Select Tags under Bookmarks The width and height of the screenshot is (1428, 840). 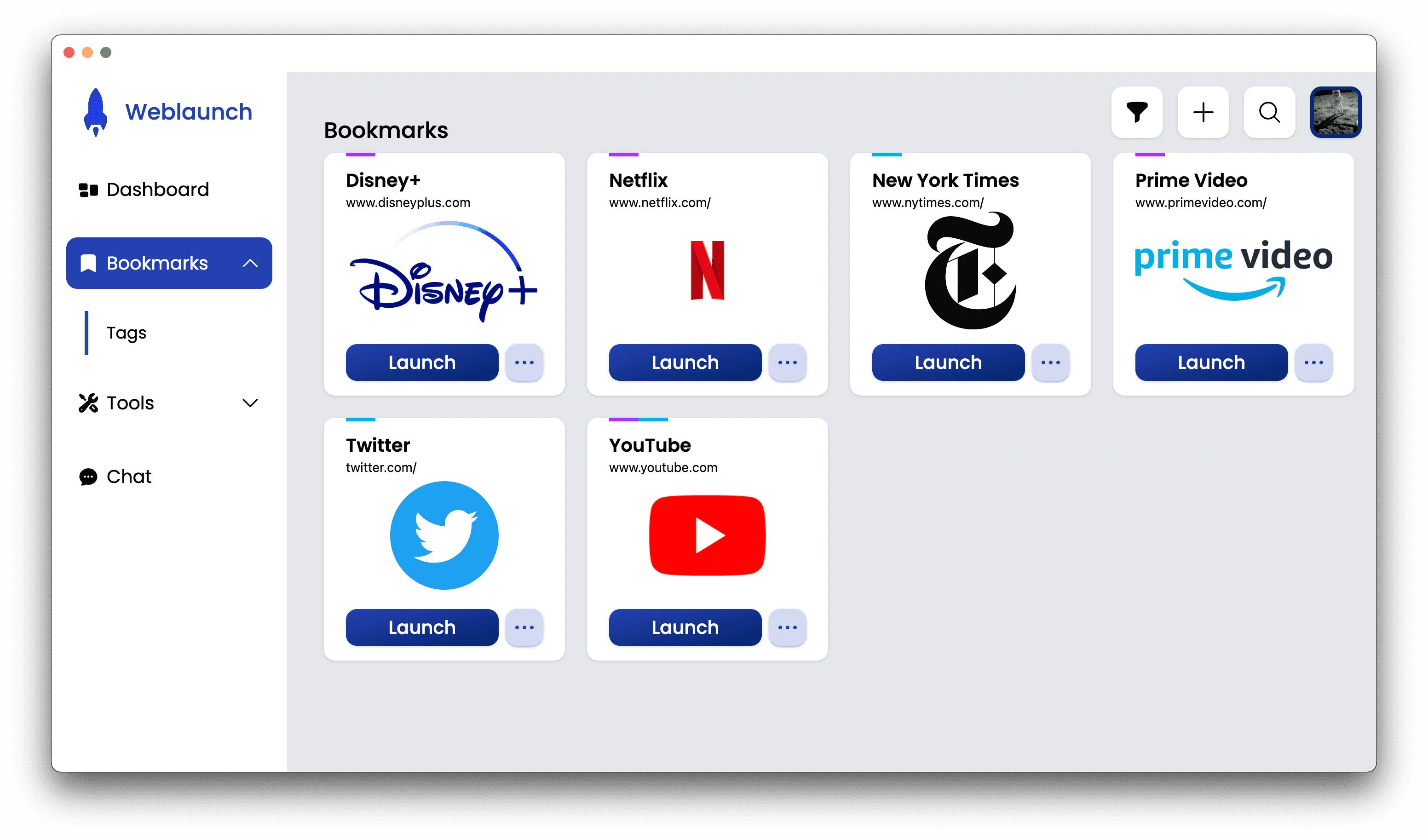tap(127, 333)
